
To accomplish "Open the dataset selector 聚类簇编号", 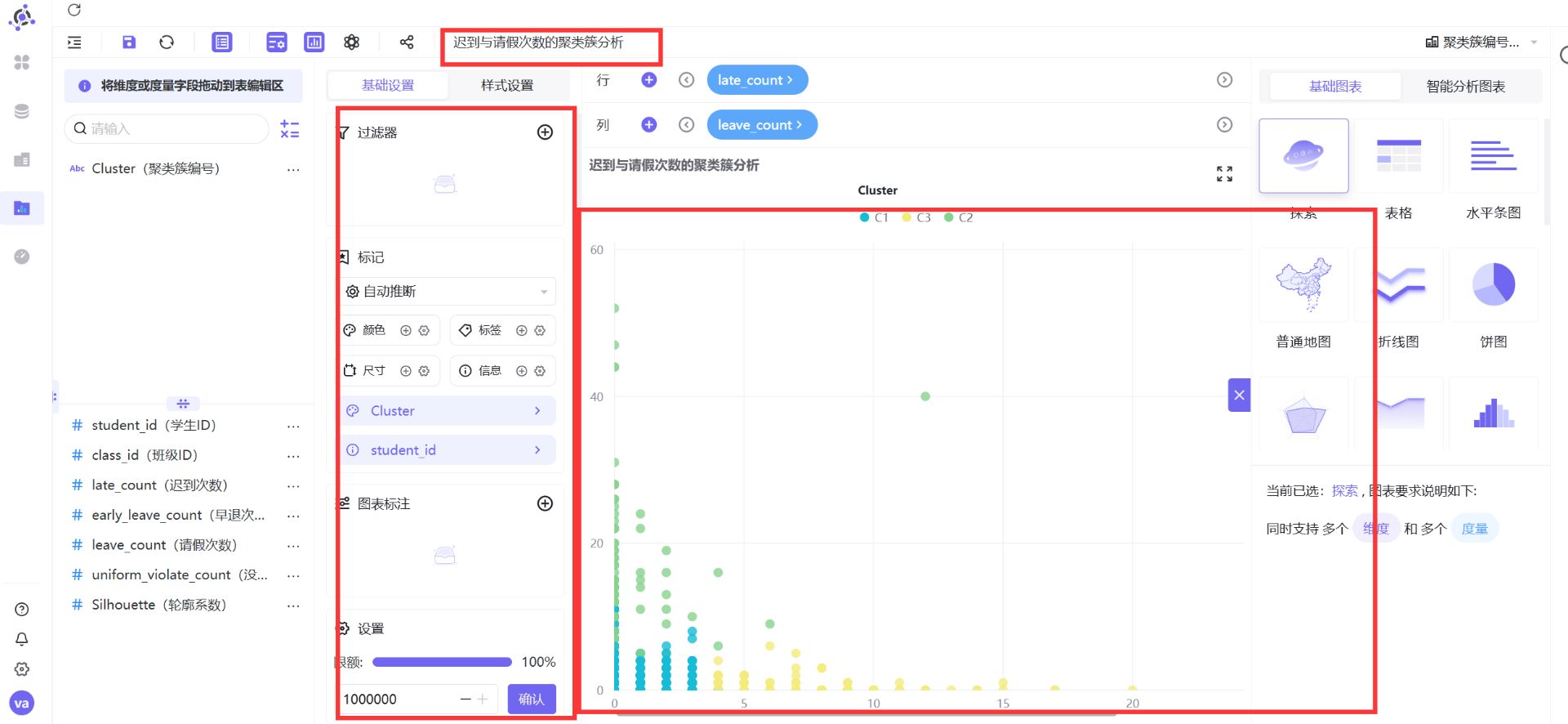I will pos(1481,42).
